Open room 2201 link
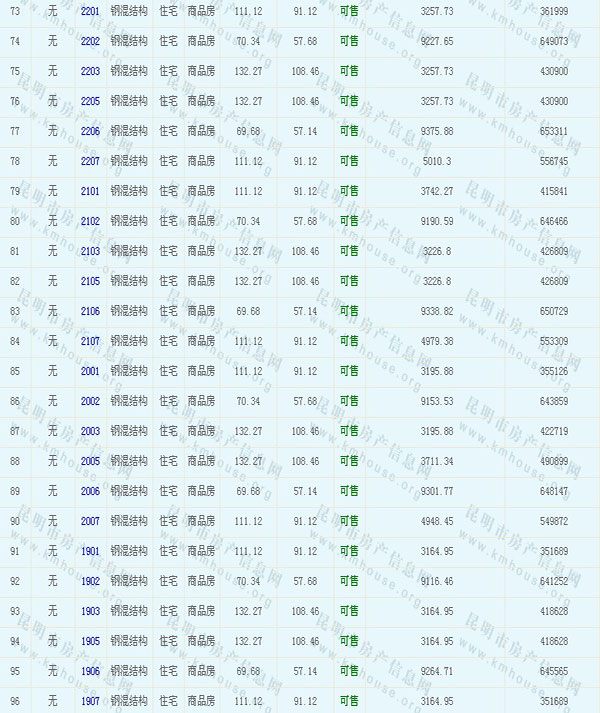Viewport: 600px width, 713px height. pos(90,11)
